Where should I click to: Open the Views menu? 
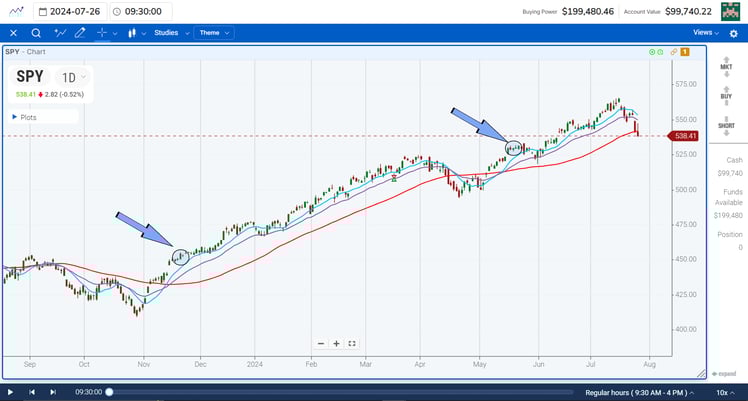[x=705, y=33]
